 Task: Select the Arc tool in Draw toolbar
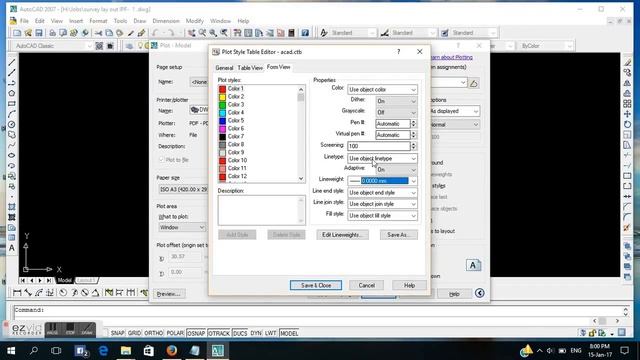12,114
